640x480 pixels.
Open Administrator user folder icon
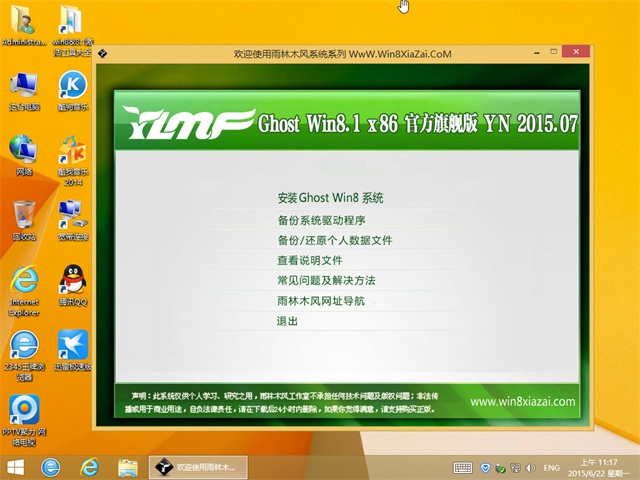(22, 22)
